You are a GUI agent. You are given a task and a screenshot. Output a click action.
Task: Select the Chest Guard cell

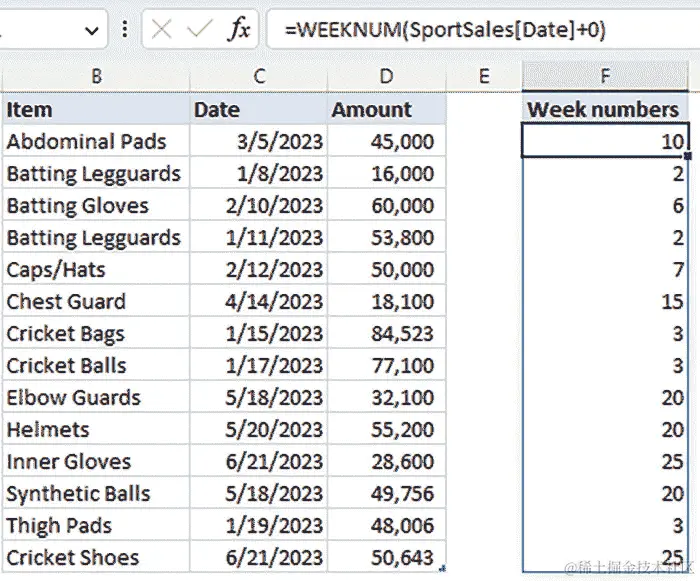[96, 301]
